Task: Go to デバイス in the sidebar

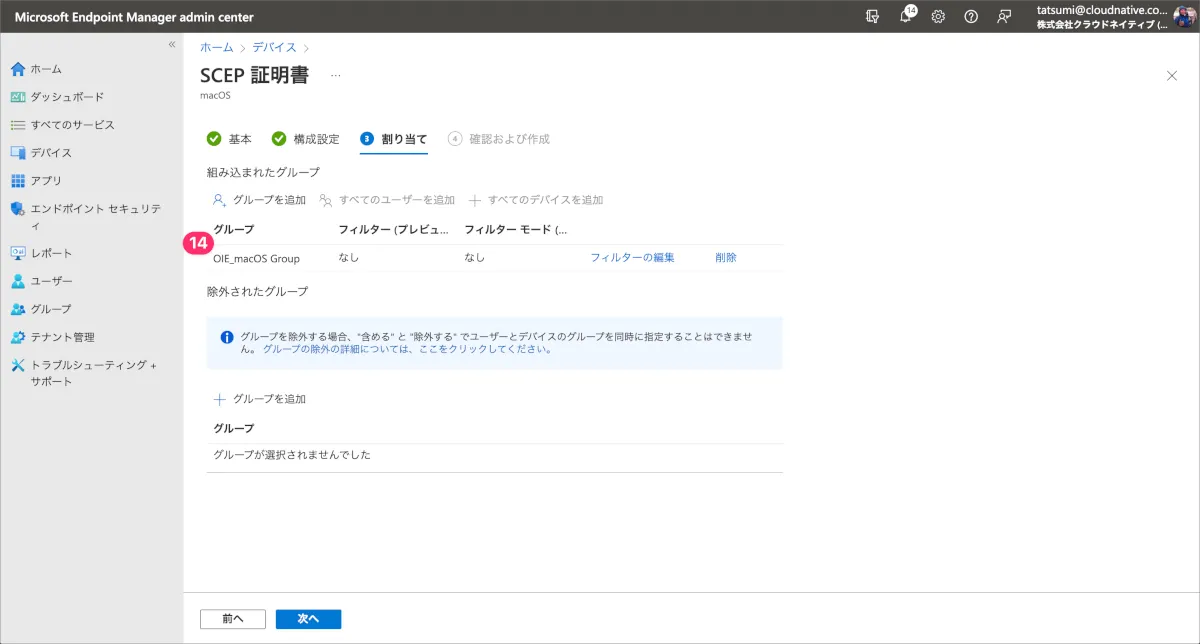Action: 51,153
